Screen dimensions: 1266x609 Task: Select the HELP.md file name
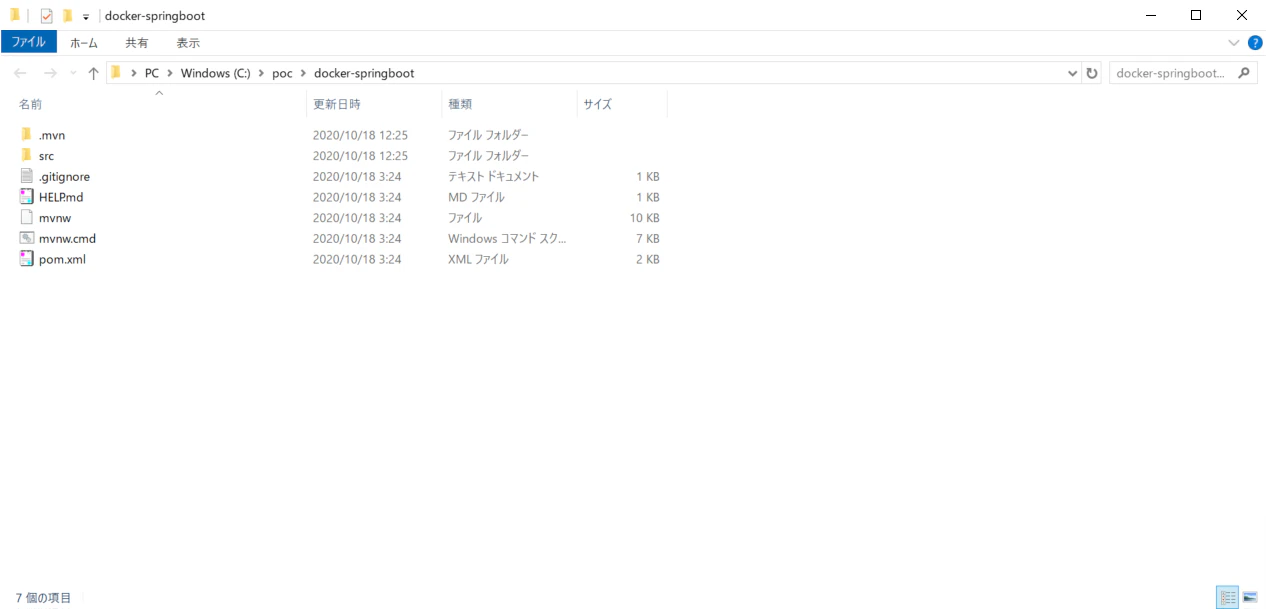point(61,197)
